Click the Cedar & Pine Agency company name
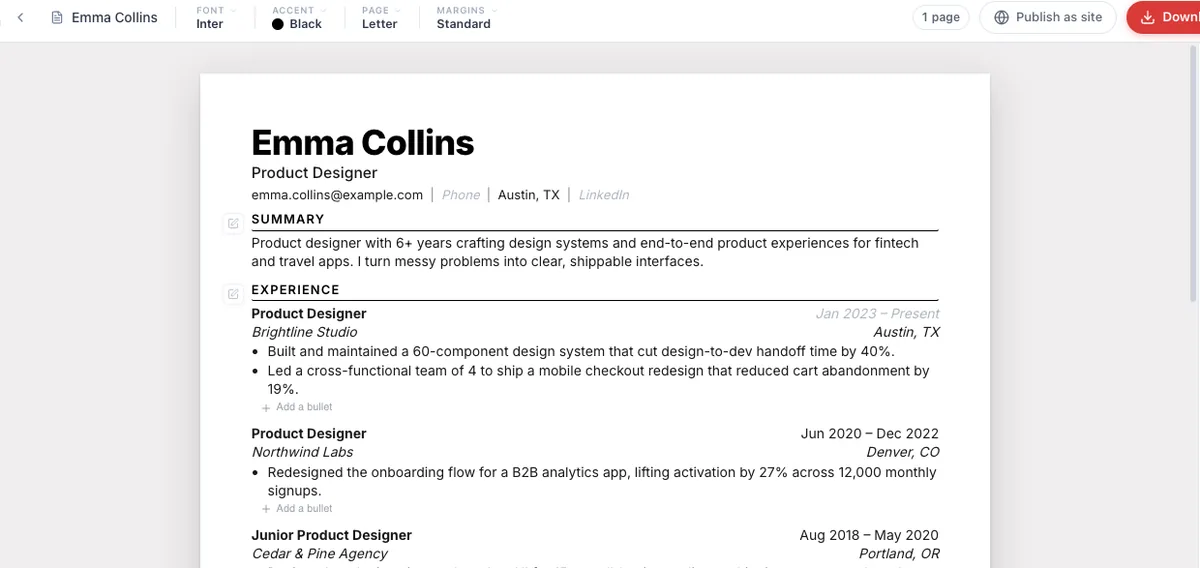 tap(319, 554)
